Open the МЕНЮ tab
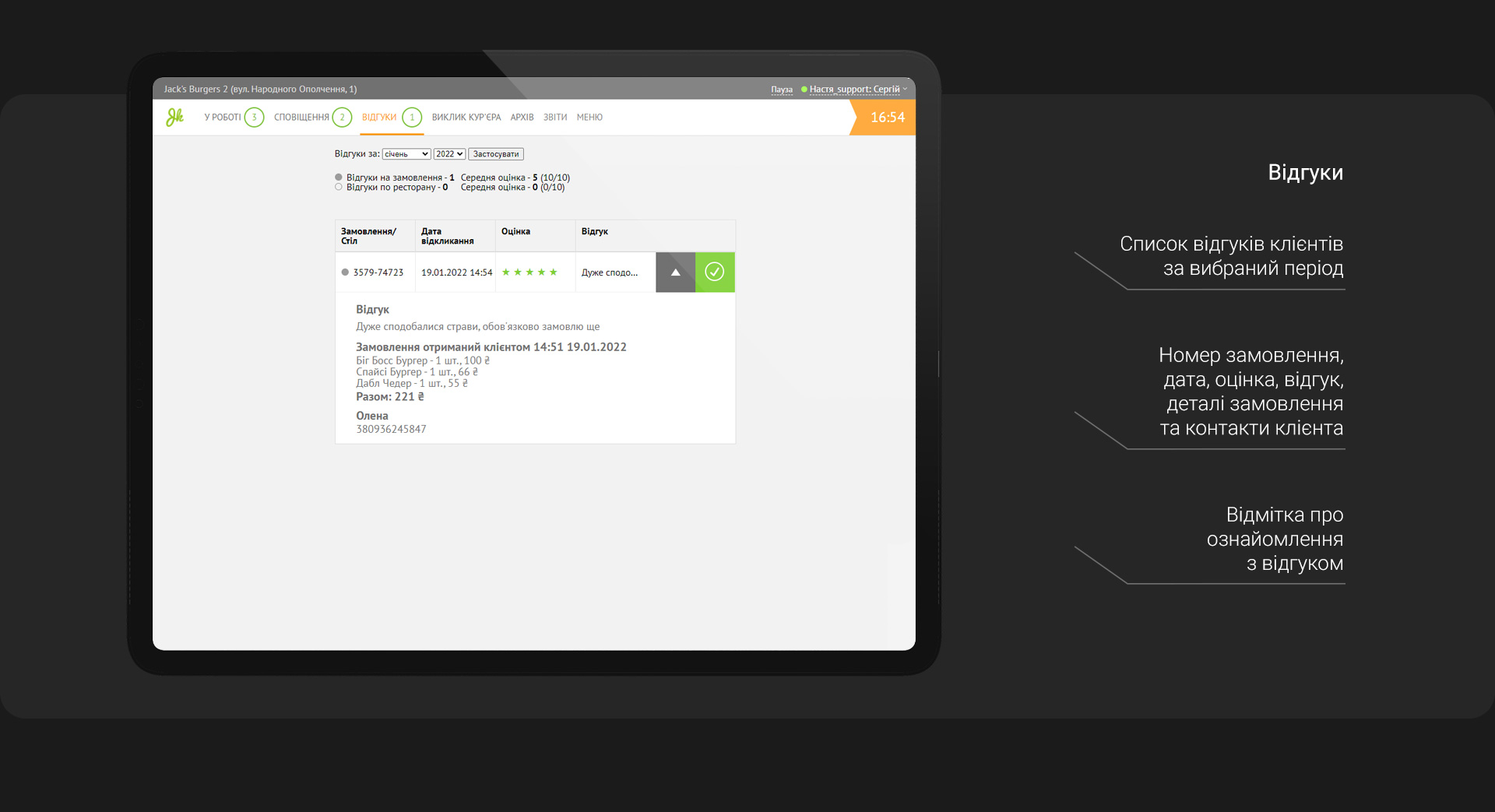The height and width of the screenshot is (812, 1495). pyautogui.click(x=589, y=118)
